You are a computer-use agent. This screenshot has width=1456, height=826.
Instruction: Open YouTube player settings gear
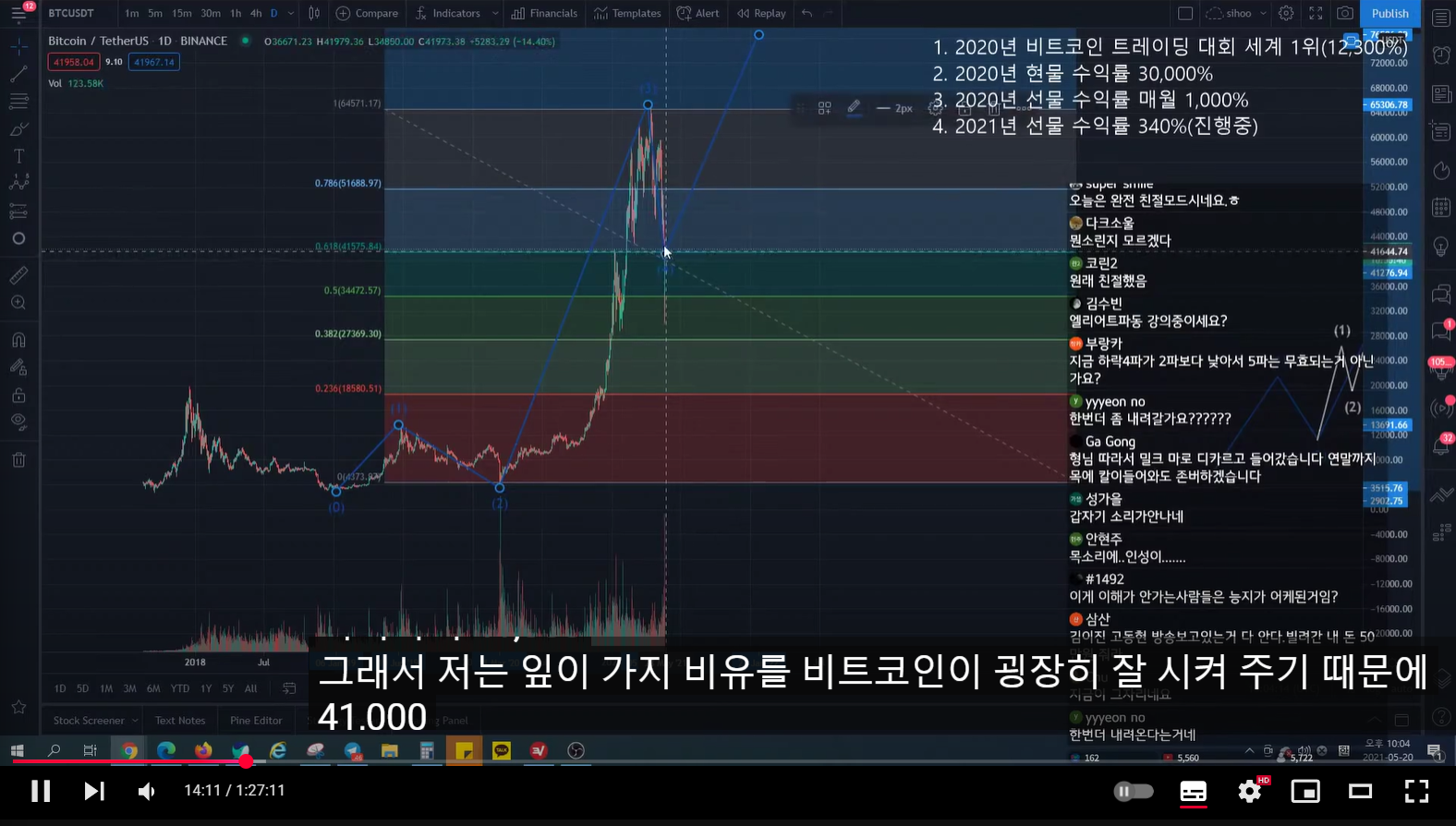(x=1250, y=791)
